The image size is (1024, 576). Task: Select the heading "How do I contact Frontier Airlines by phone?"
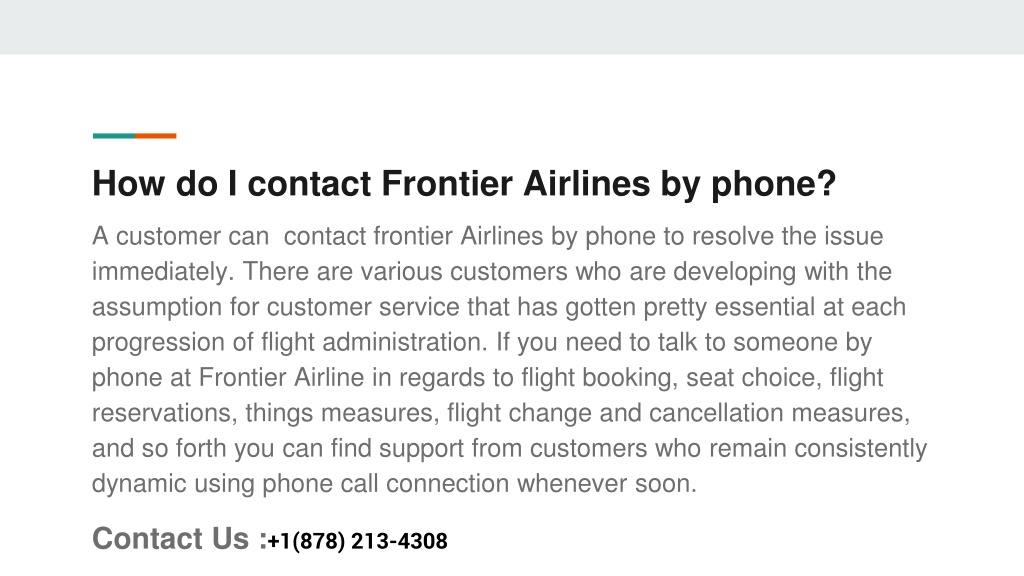(464, 184)
